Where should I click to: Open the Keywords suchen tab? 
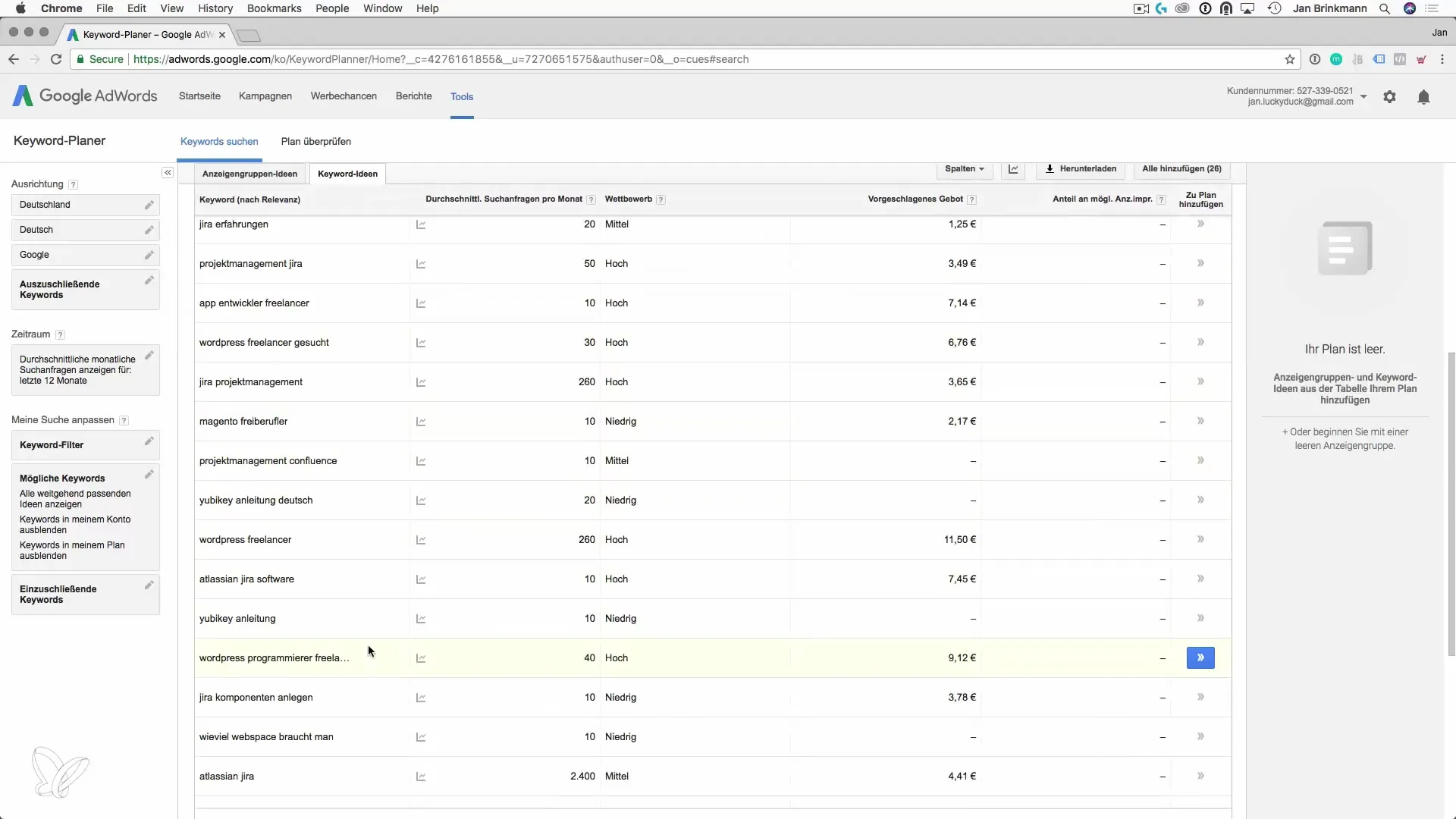click(219, 142)
